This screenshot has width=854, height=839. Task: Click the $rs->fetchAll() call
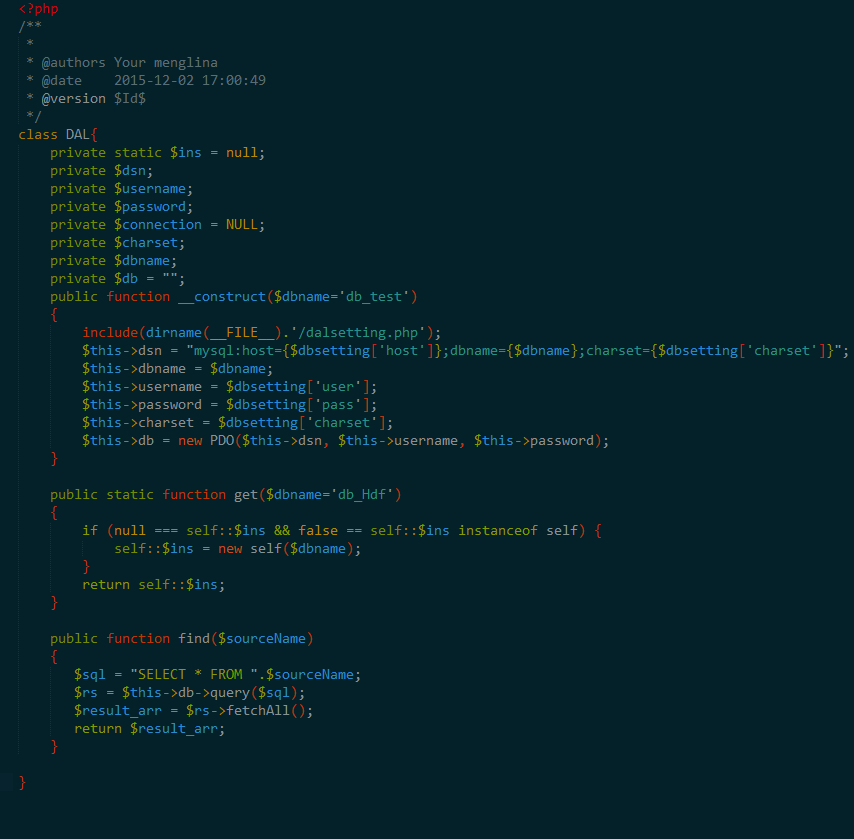click(249, 710)
